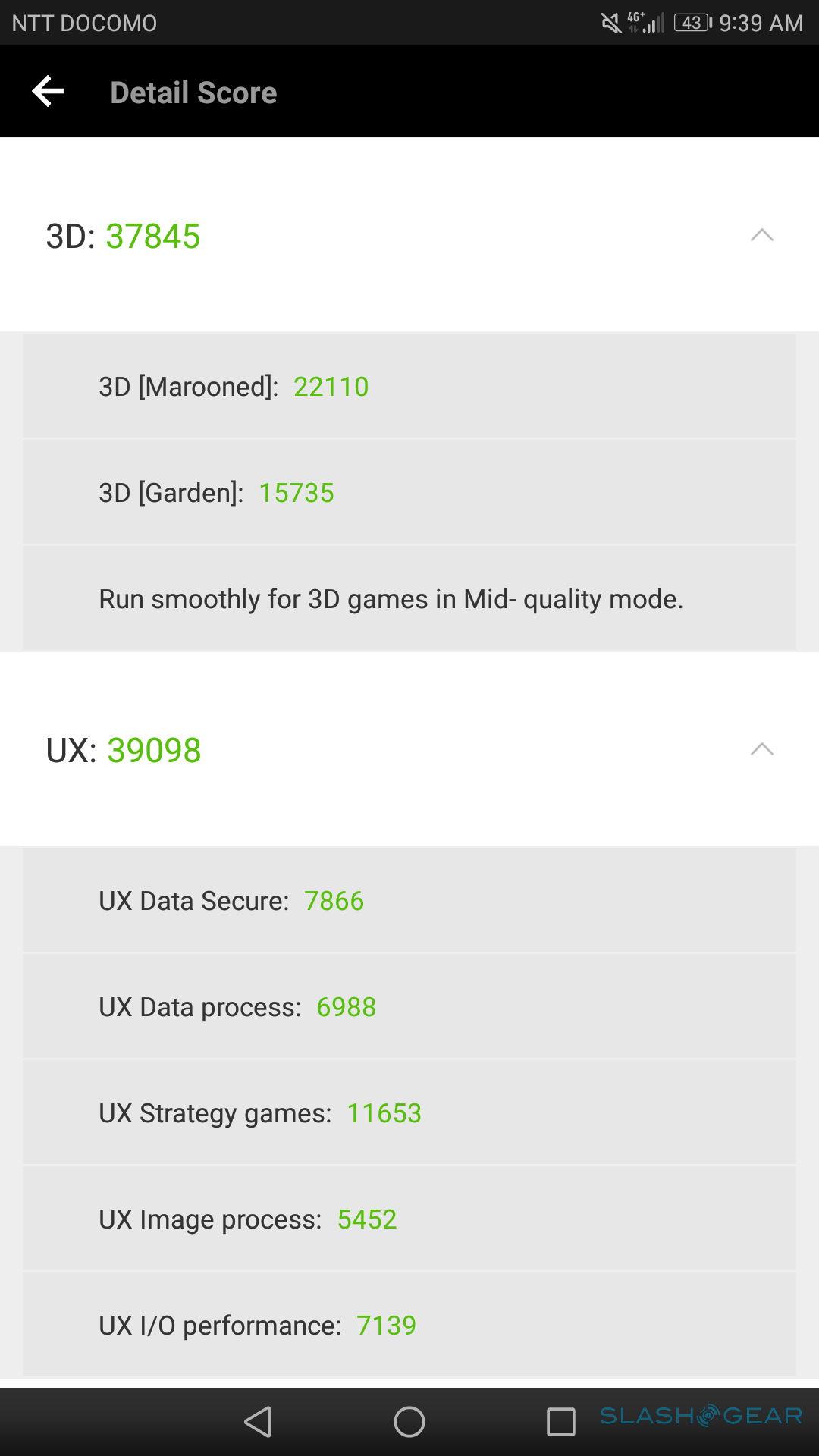This screenshot has width=819, height=1456.
Task: Open the UX Strategy games row
Action: [409, 1112]
